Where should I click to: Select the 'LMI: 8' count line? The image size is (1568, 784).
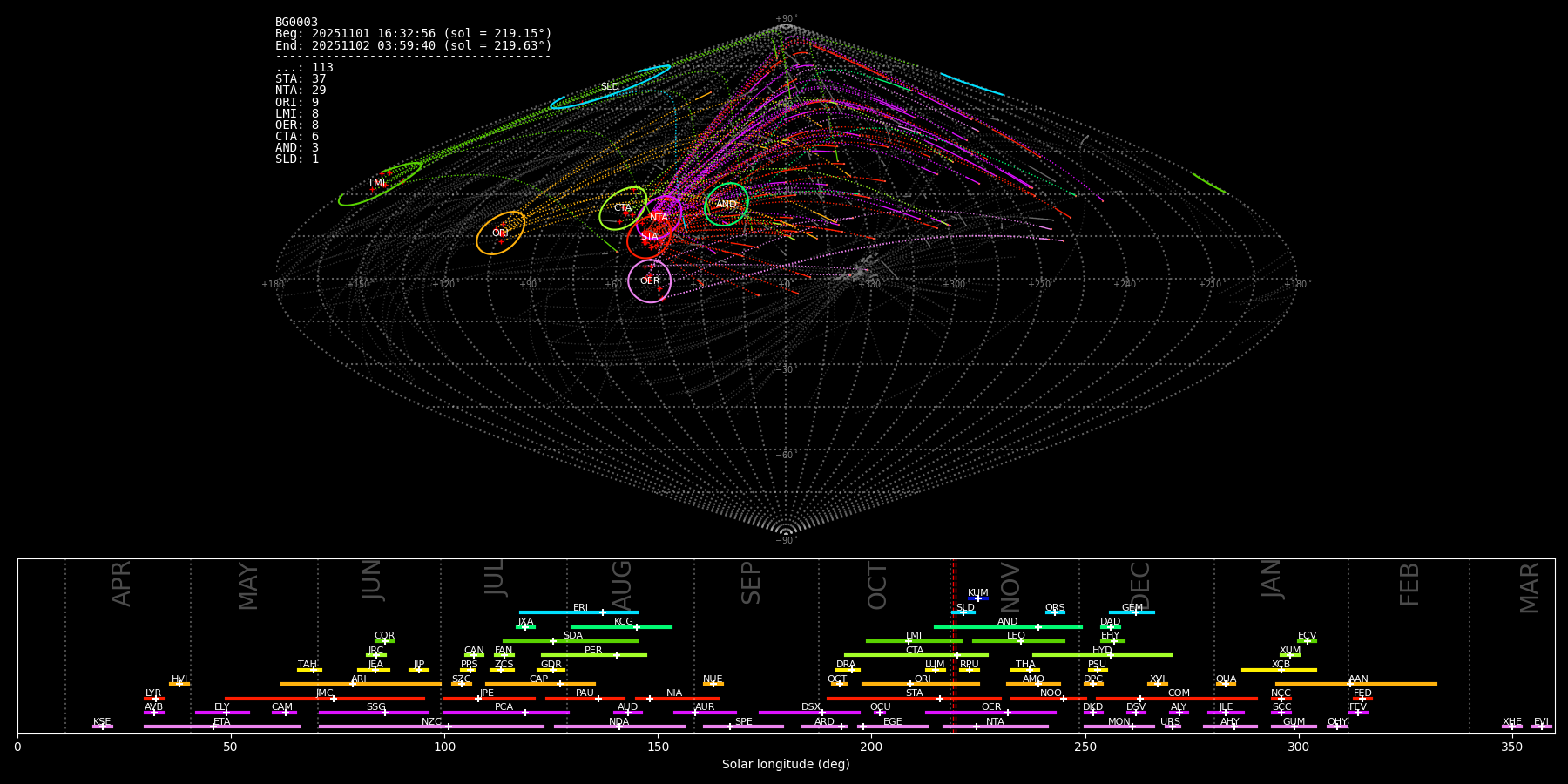[x=297, y=113]
